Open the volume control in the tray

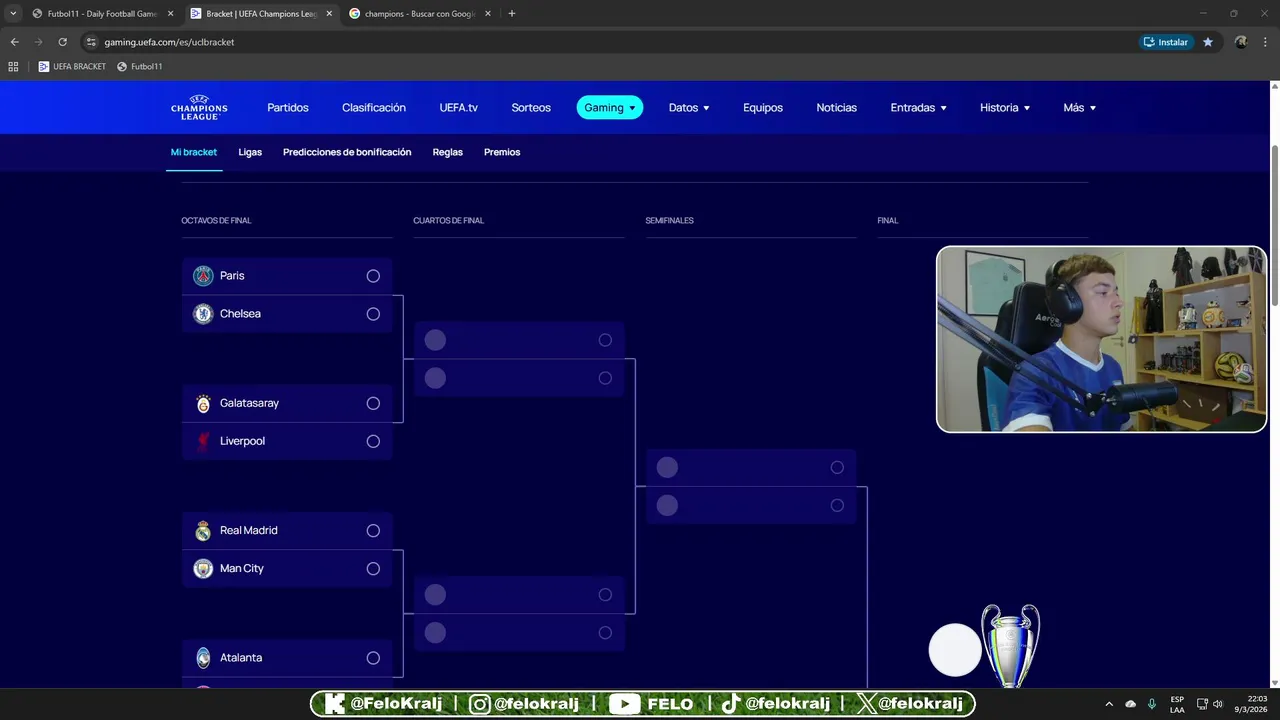(x=1218, y=704)
